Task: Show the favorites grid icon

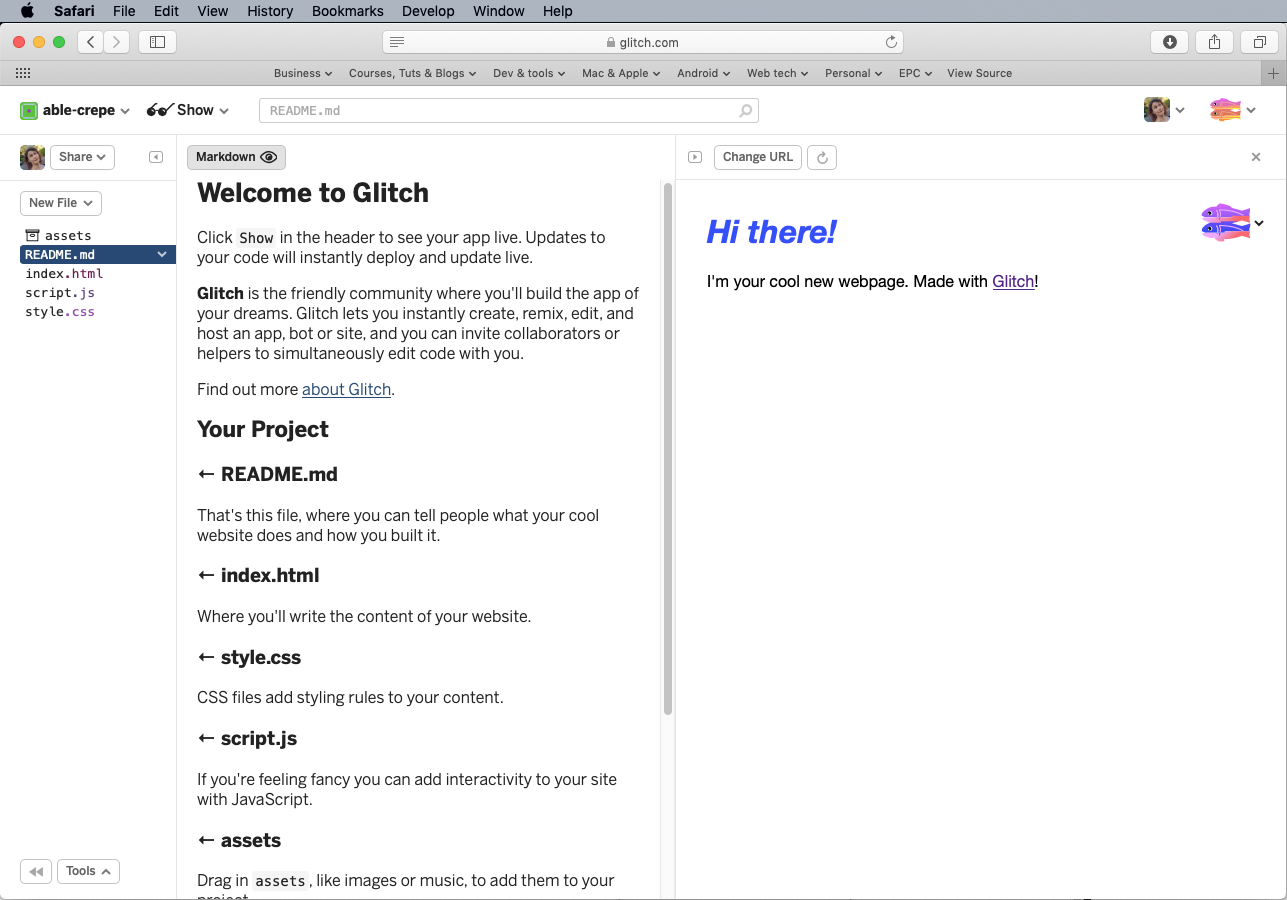Action: pos(23,73)
